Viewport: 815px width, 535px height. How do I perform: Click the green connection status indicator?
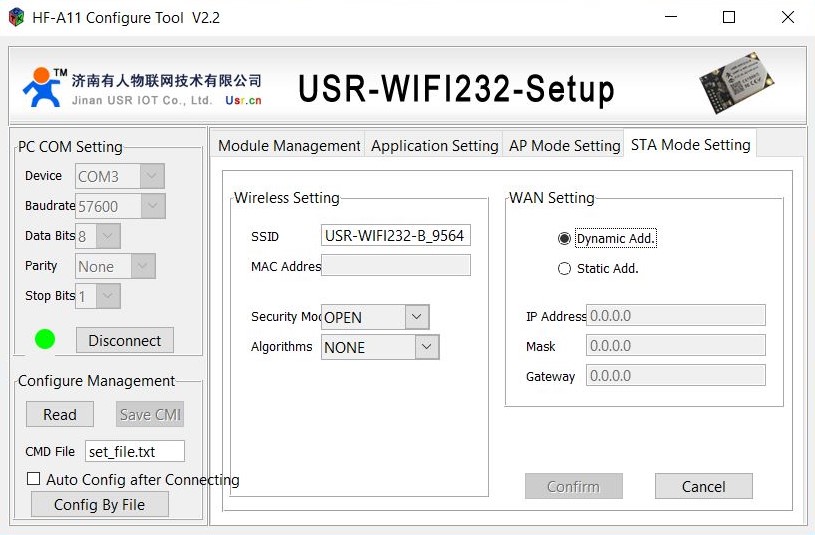click(45, 340)
